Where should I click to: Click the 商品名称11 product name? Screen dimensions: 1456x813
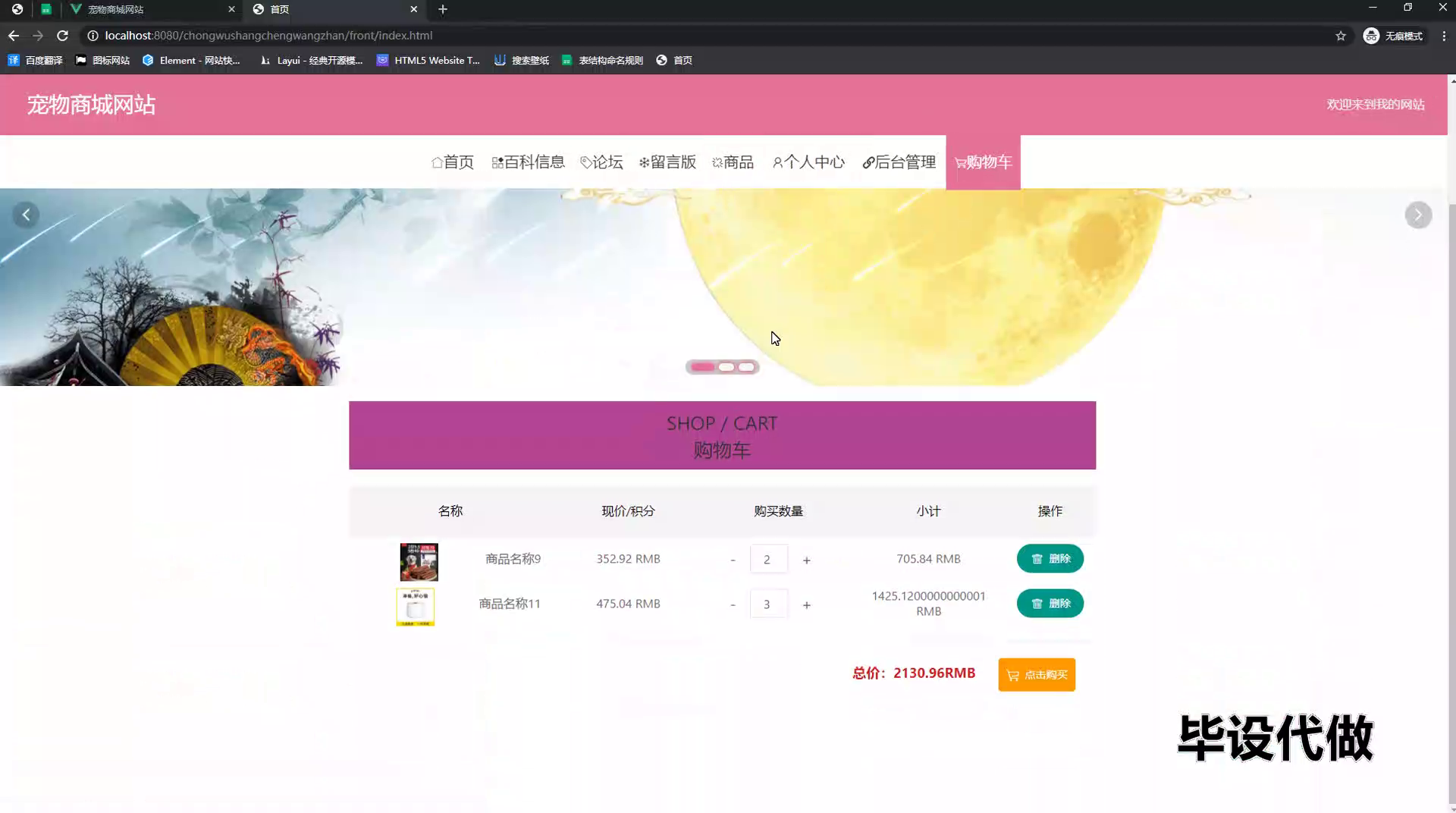[x=510, y=604]
